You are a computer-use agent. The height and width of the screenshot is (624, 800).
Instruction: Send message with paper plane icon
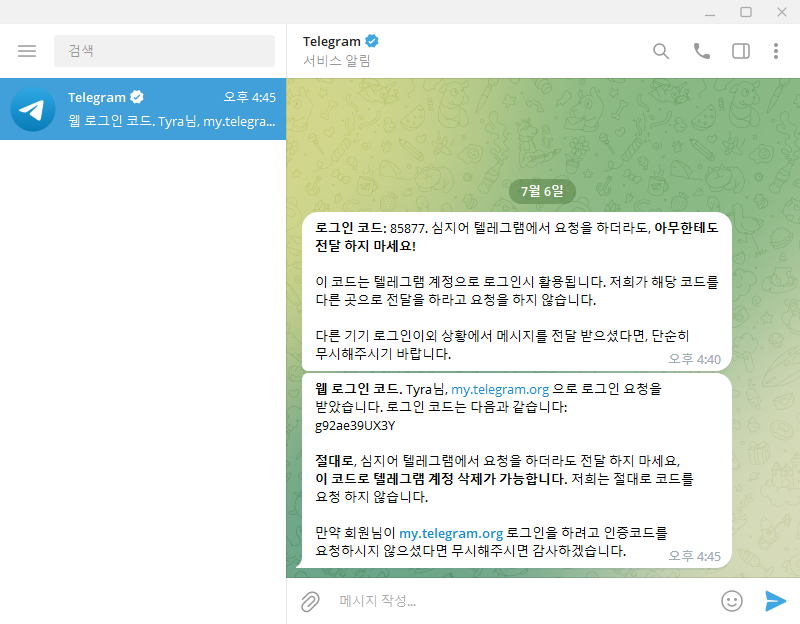pyautogui.click(x=775, y=601)
